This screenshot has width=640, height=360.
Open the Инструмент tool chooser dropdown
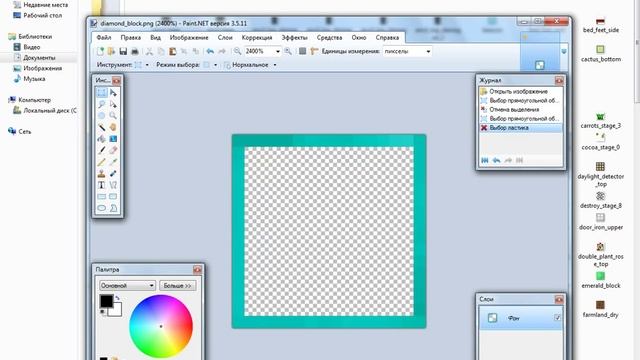(147, 65)
